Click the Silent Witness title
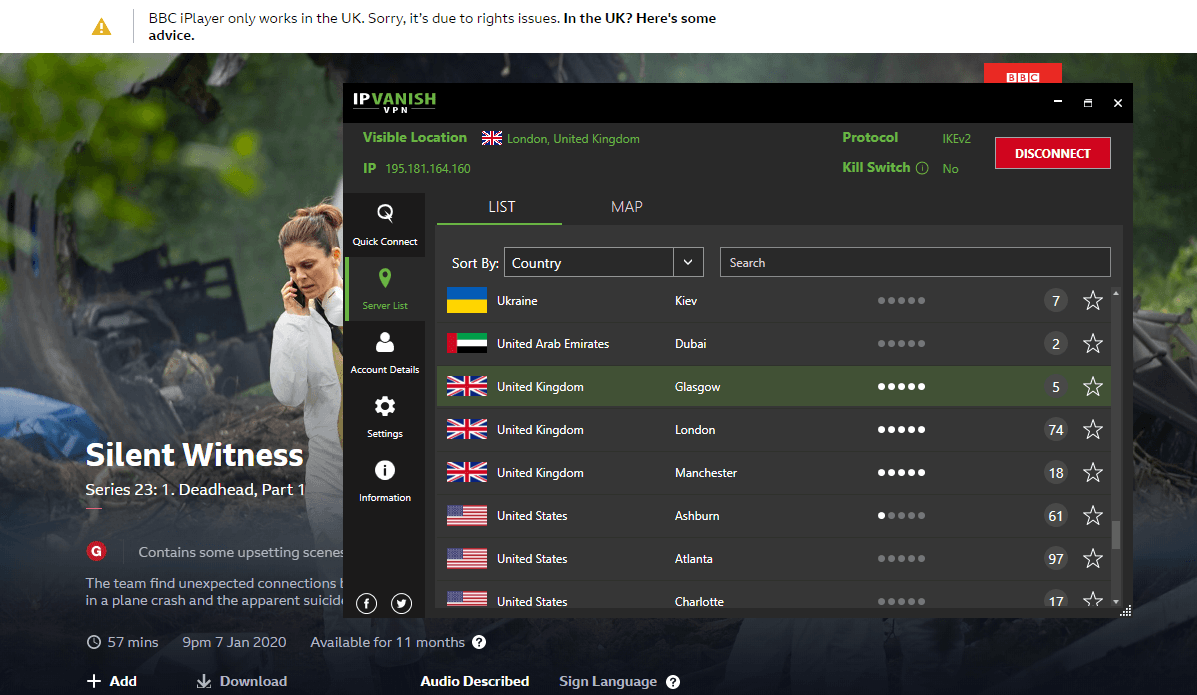This screenshot has width=1197, height=695. click(195, 454)
